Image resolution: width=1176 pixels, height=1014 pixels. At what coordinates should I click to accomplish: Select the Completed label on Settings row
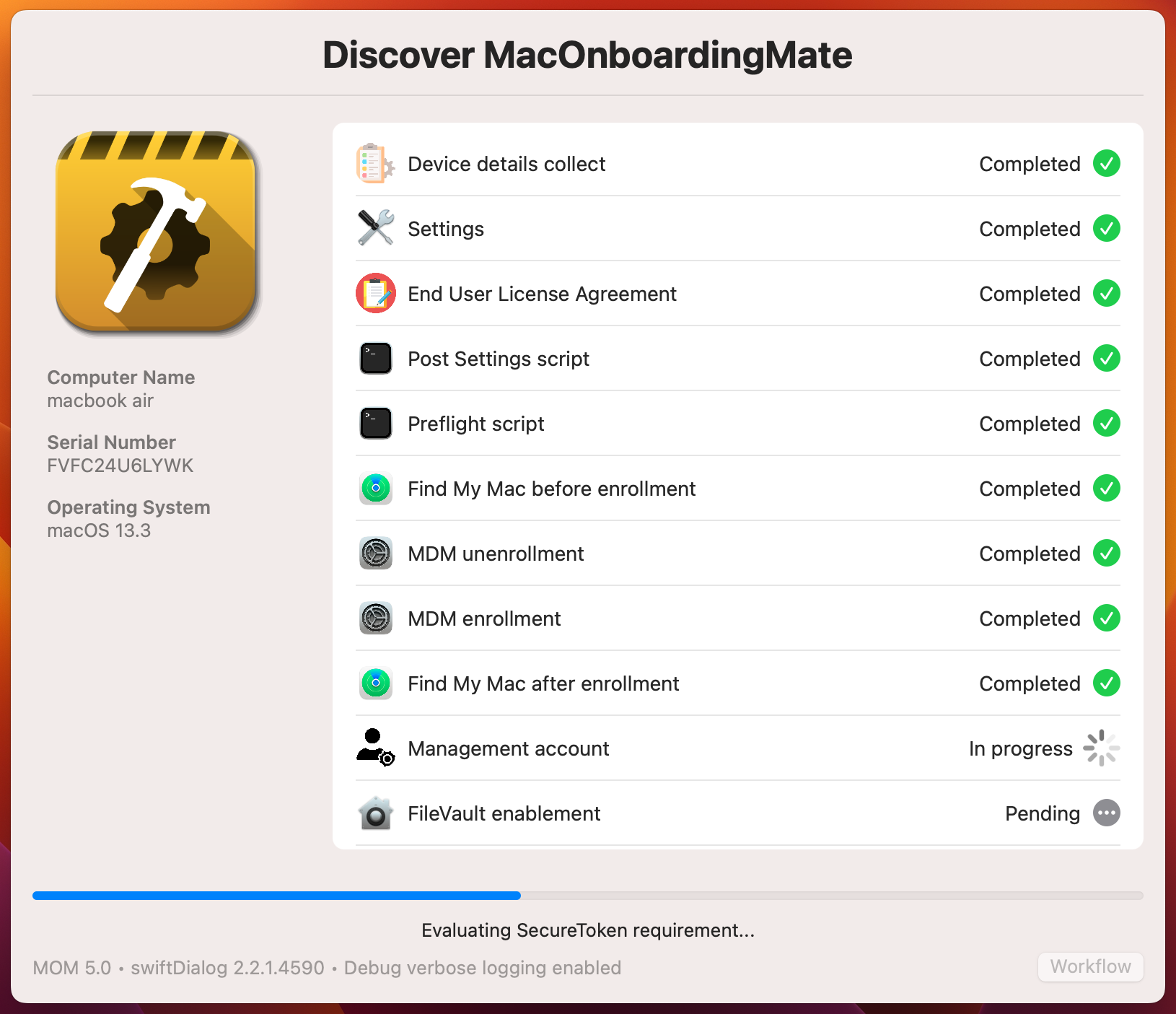[1030, 229]
